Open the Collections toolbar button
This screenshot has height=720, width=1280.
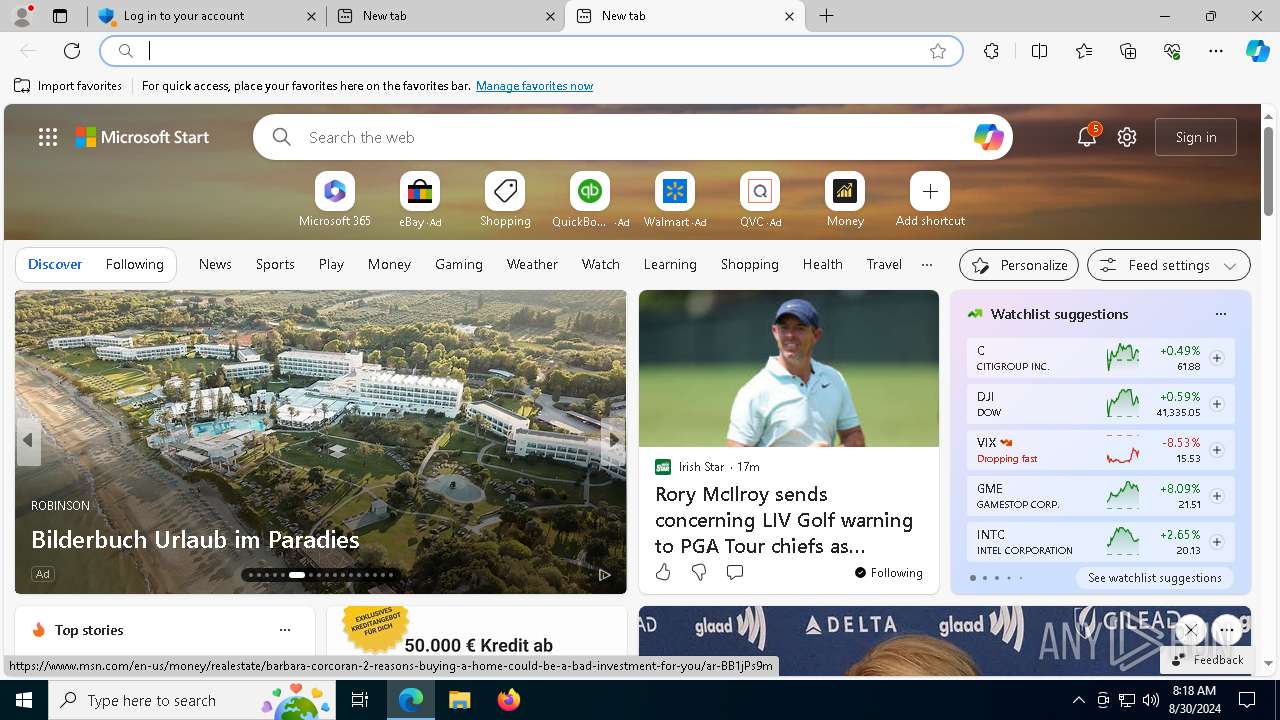coord(1128,51)
